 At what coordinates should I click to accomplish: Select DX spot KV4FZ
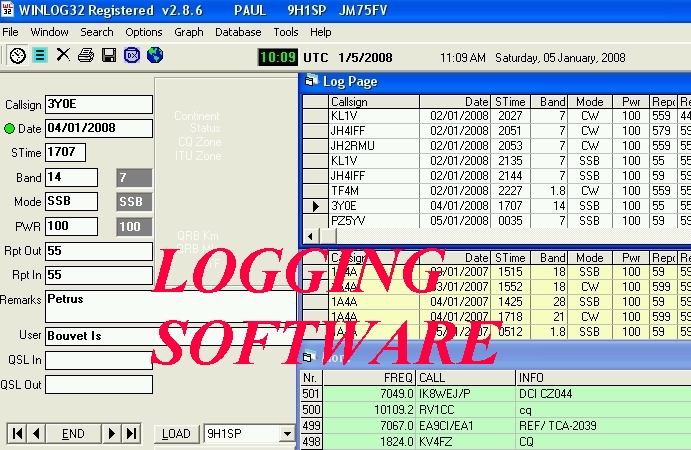tap(496, 442)
